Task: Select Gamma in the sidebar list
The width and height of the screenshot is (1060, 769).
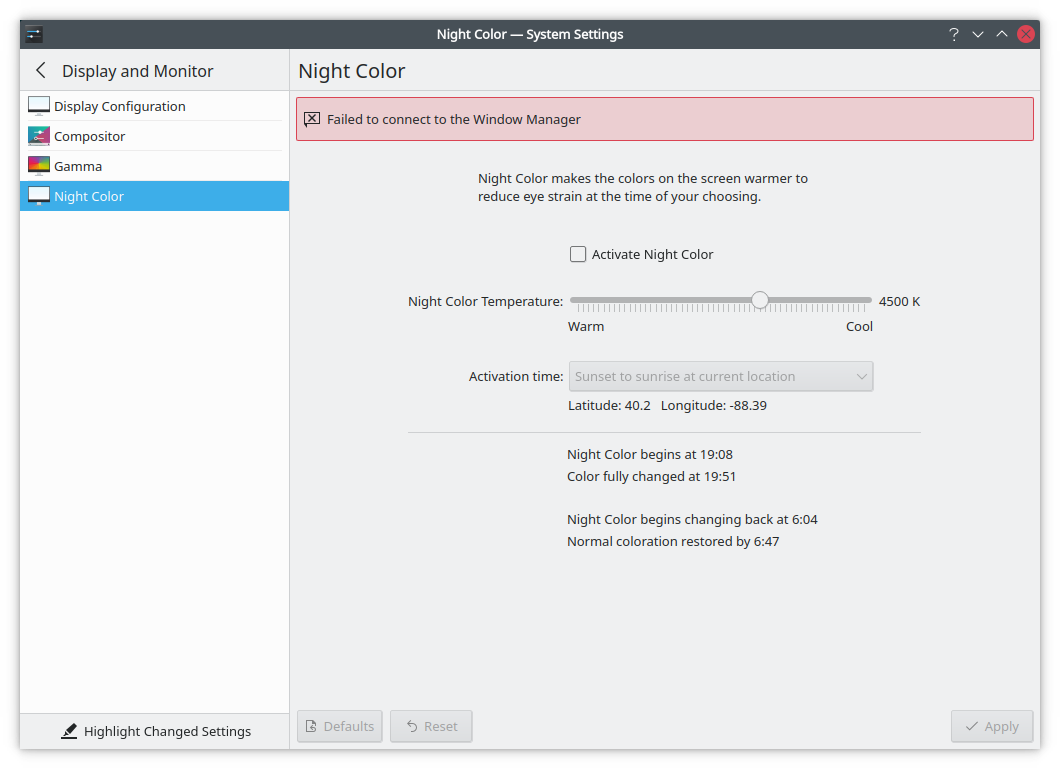Action: click(154, 166)
